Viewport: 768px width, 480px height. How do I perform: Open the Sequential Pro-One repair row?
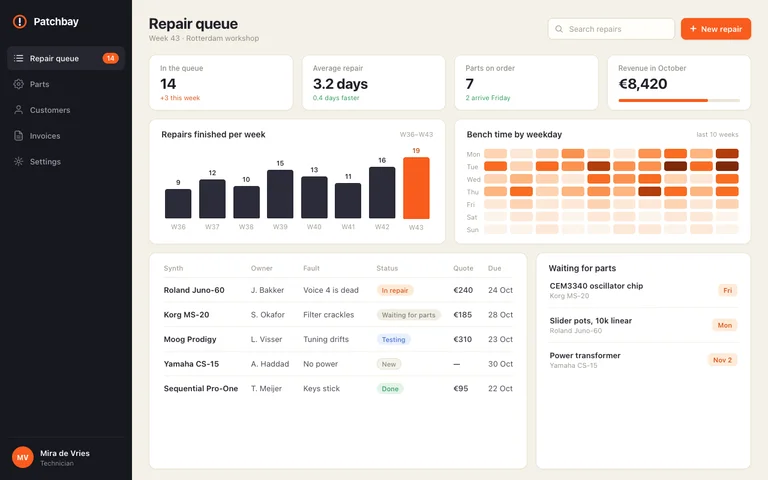click(x=338, y=388)
